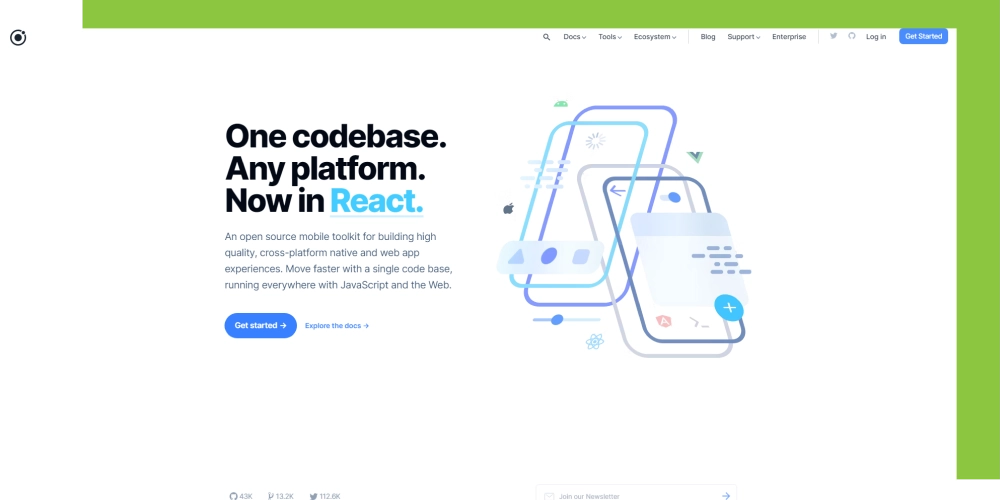Open search via the magnifying glass icon
1001x500 pixels.
click(546, 37)
